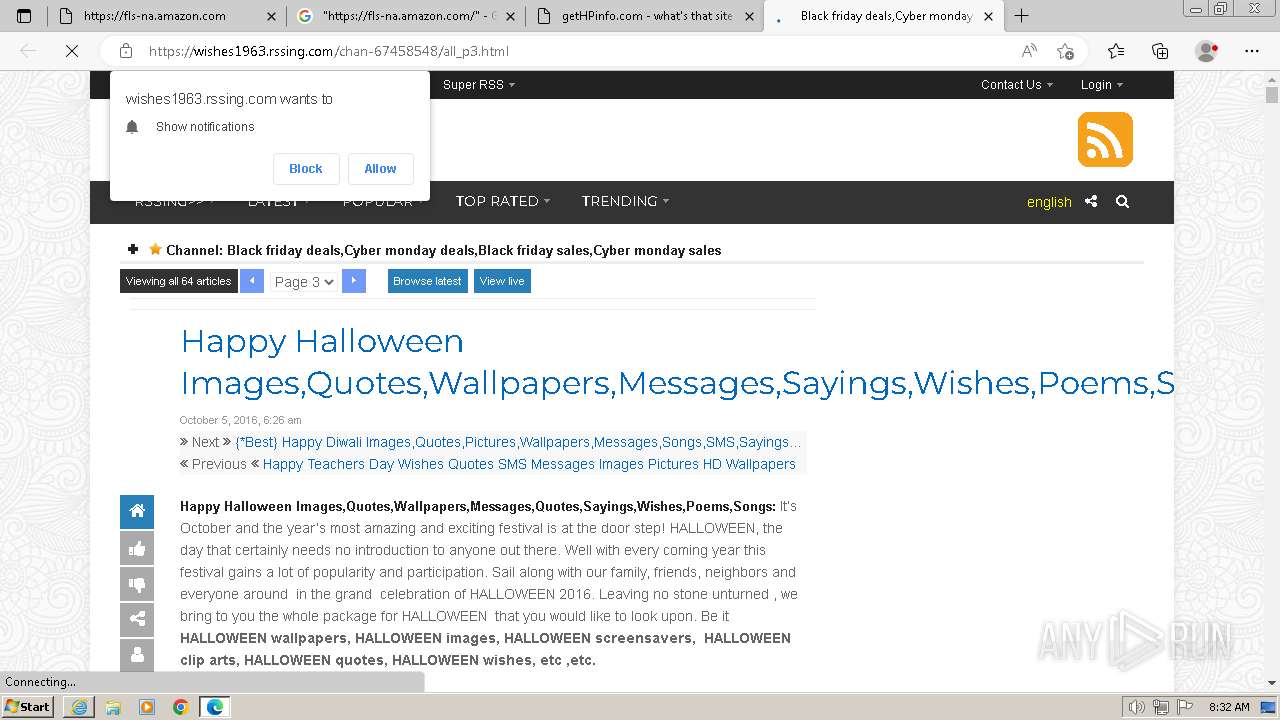
Task: Expand the Super RSS dropdown menu
Action: 479,85
